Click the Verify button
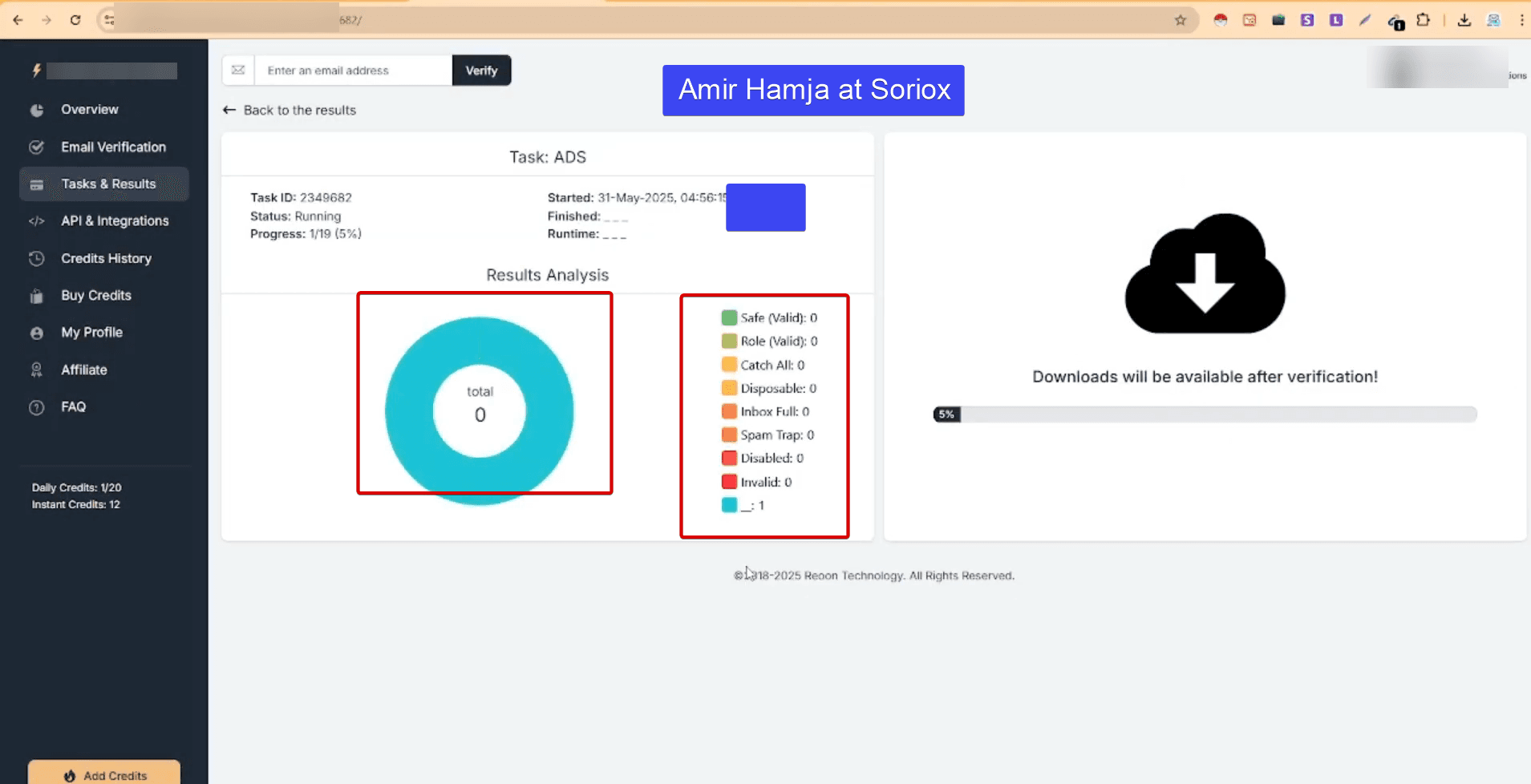The width and height of the screenshot is (1531, 784). pos(481,71)
